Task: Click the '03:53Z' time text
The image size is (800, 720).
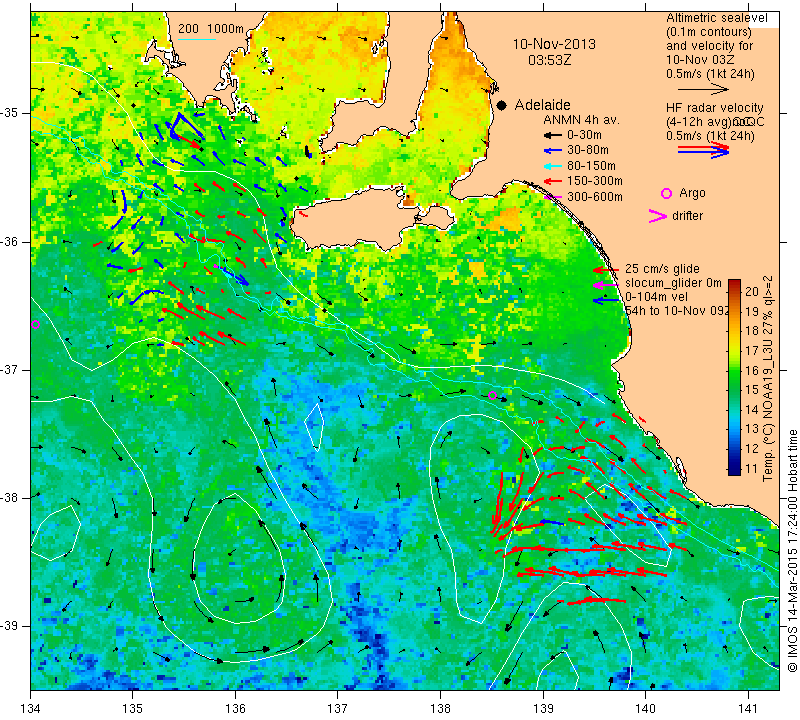Action: tap(549, 60)
